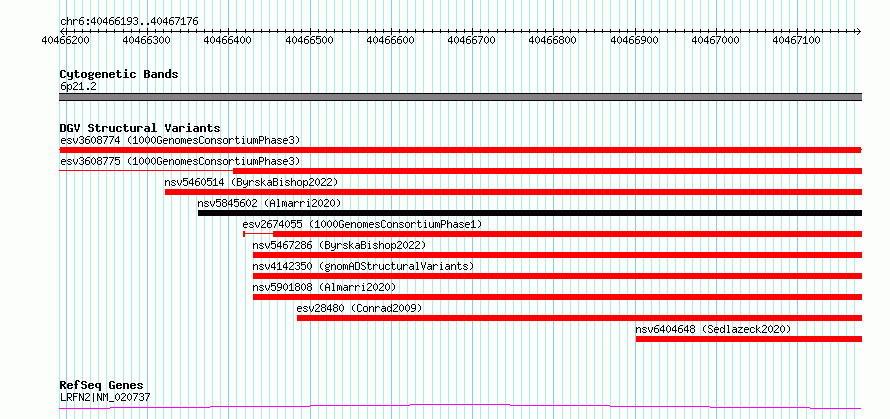Click the 40466500 ruler position label
Viewport: 890px width, 419px height.
pyautogui.click(x=309, y=40)
